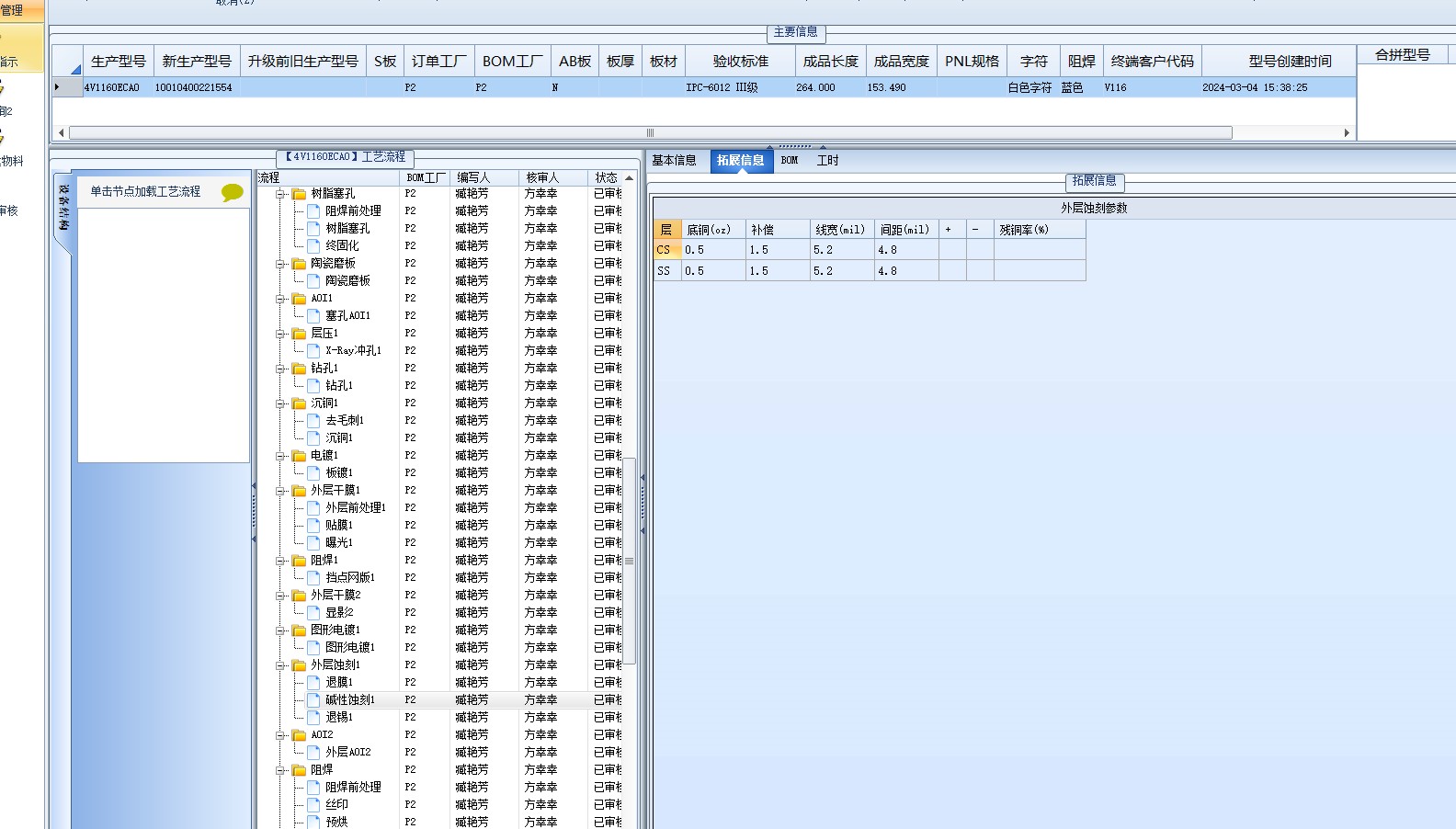Click the document icon beside 碱性蚀刻1
Screen dimensions: 1456x829
click(x=313, y=700)
